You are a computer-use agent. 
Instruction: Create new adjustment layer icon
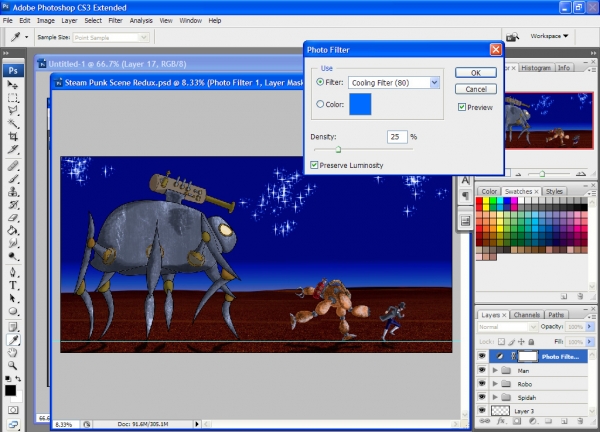tap(532, 421)
